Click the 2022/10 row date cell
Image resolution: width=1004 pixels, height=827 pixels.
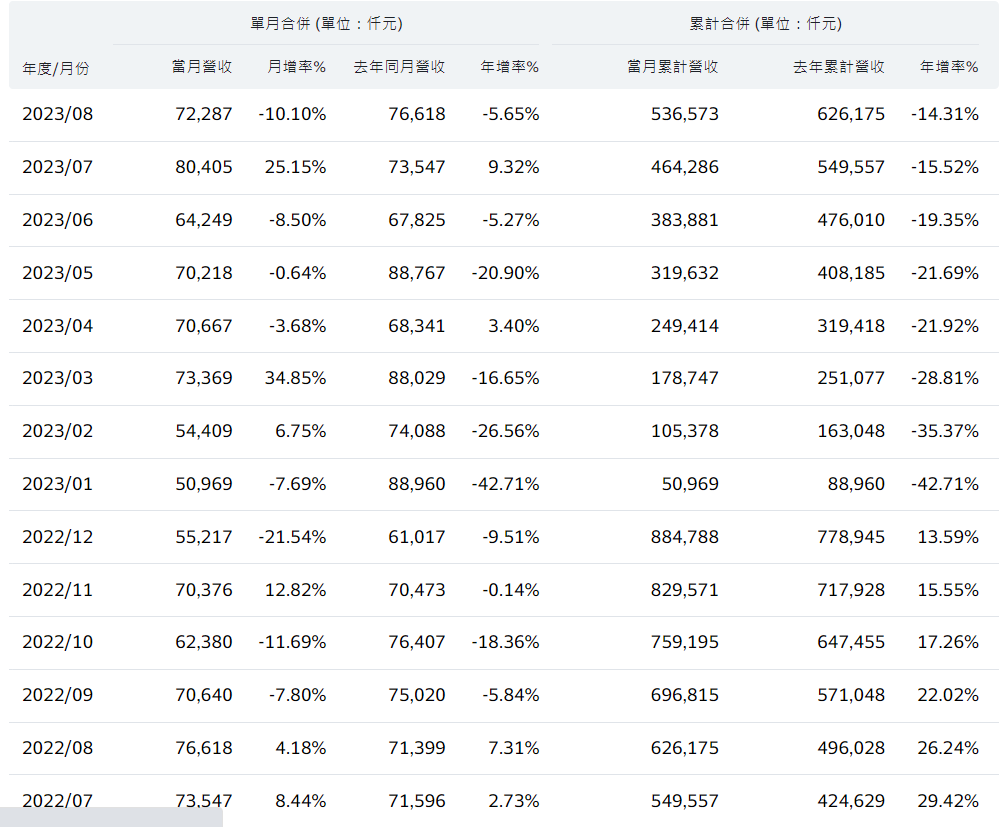click(57, 642)
